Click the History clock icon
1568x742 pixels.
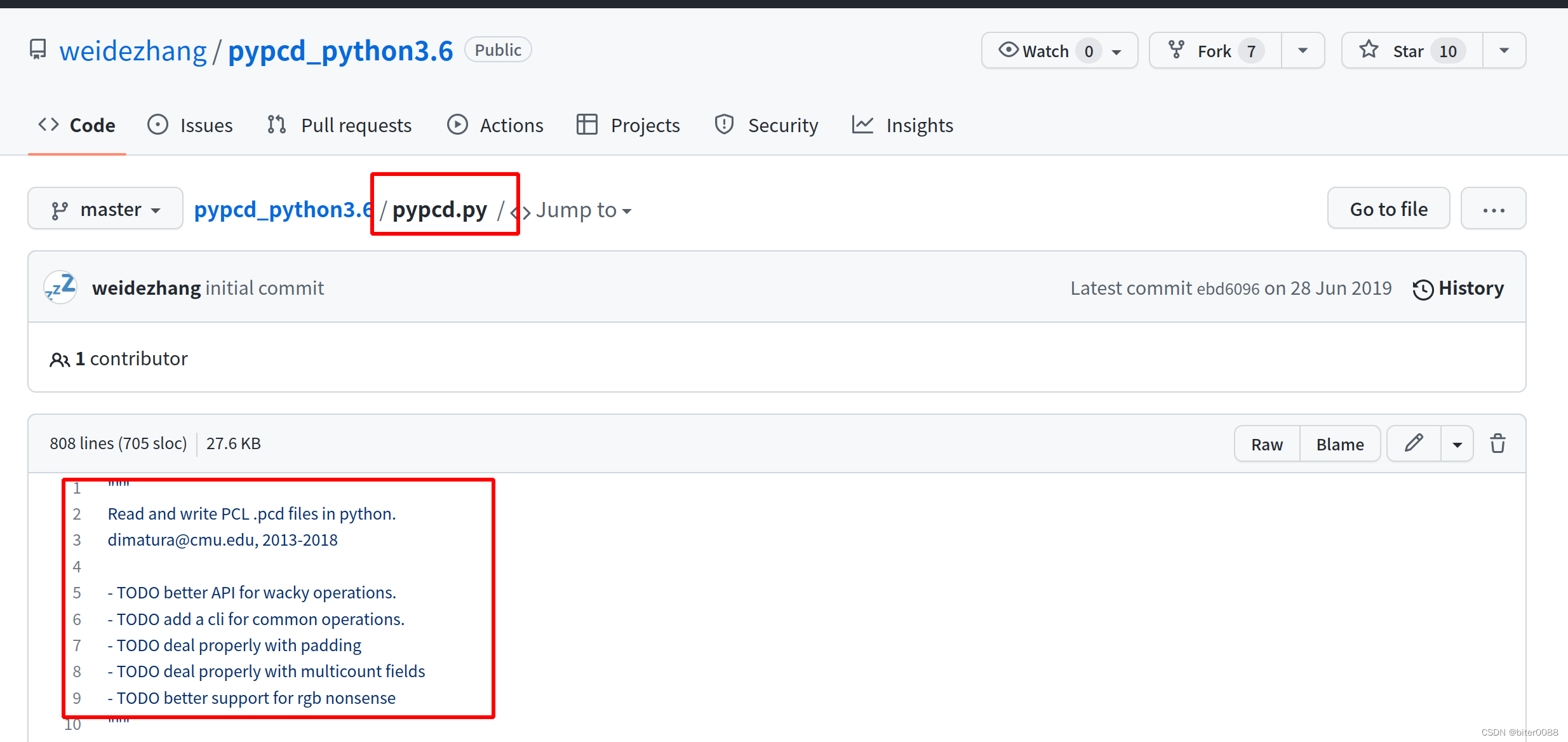(1423, 289)
